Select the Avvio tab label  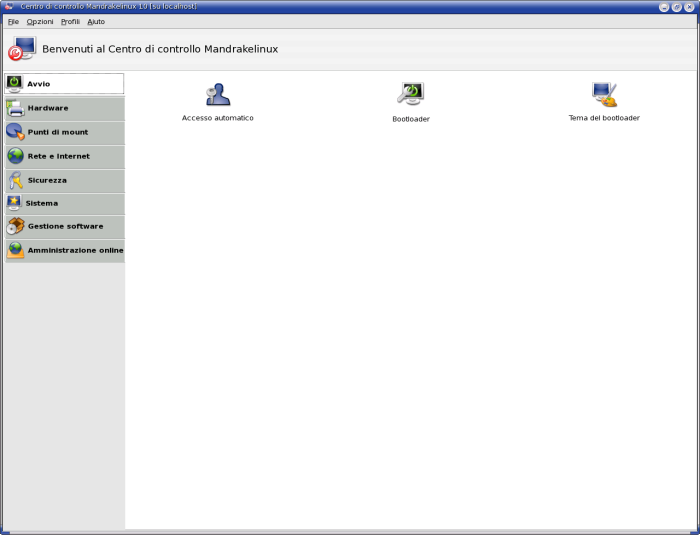39,84
